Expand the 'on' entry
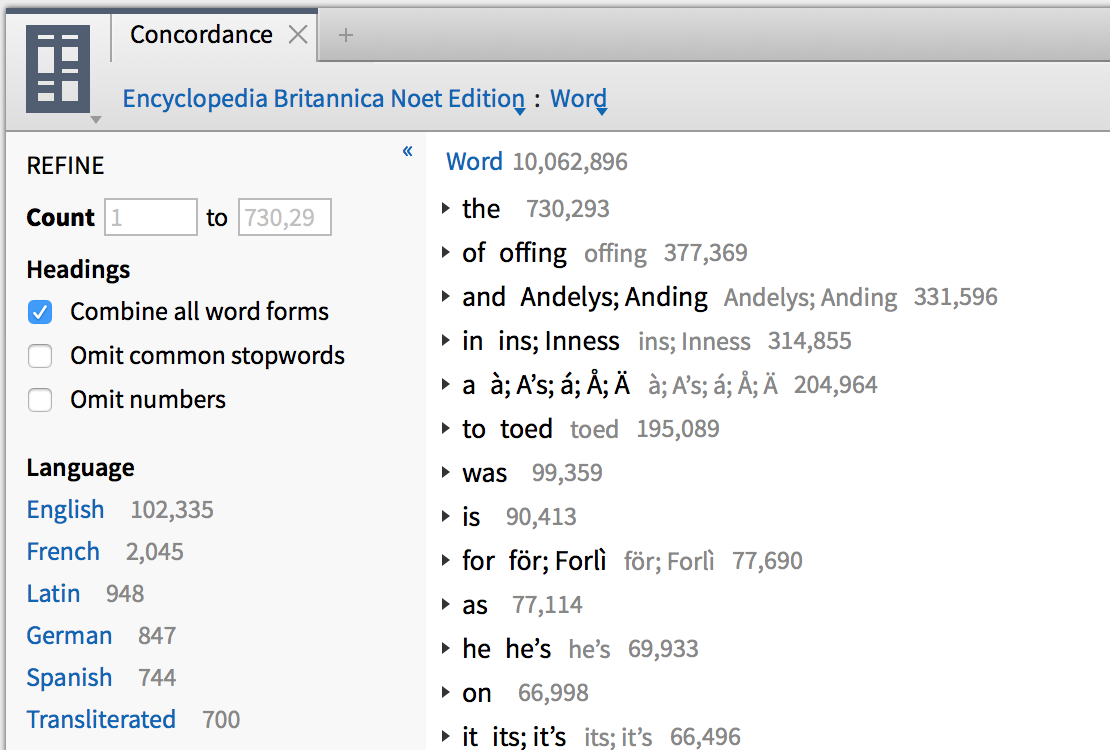 tap(445, 692)
